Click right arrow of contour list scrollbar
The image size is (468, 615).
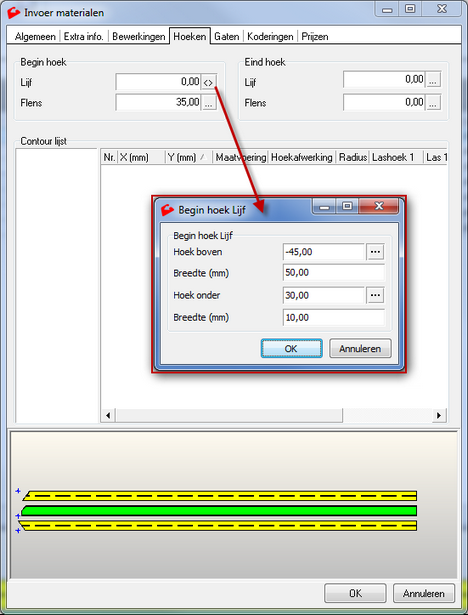(439, 415)
